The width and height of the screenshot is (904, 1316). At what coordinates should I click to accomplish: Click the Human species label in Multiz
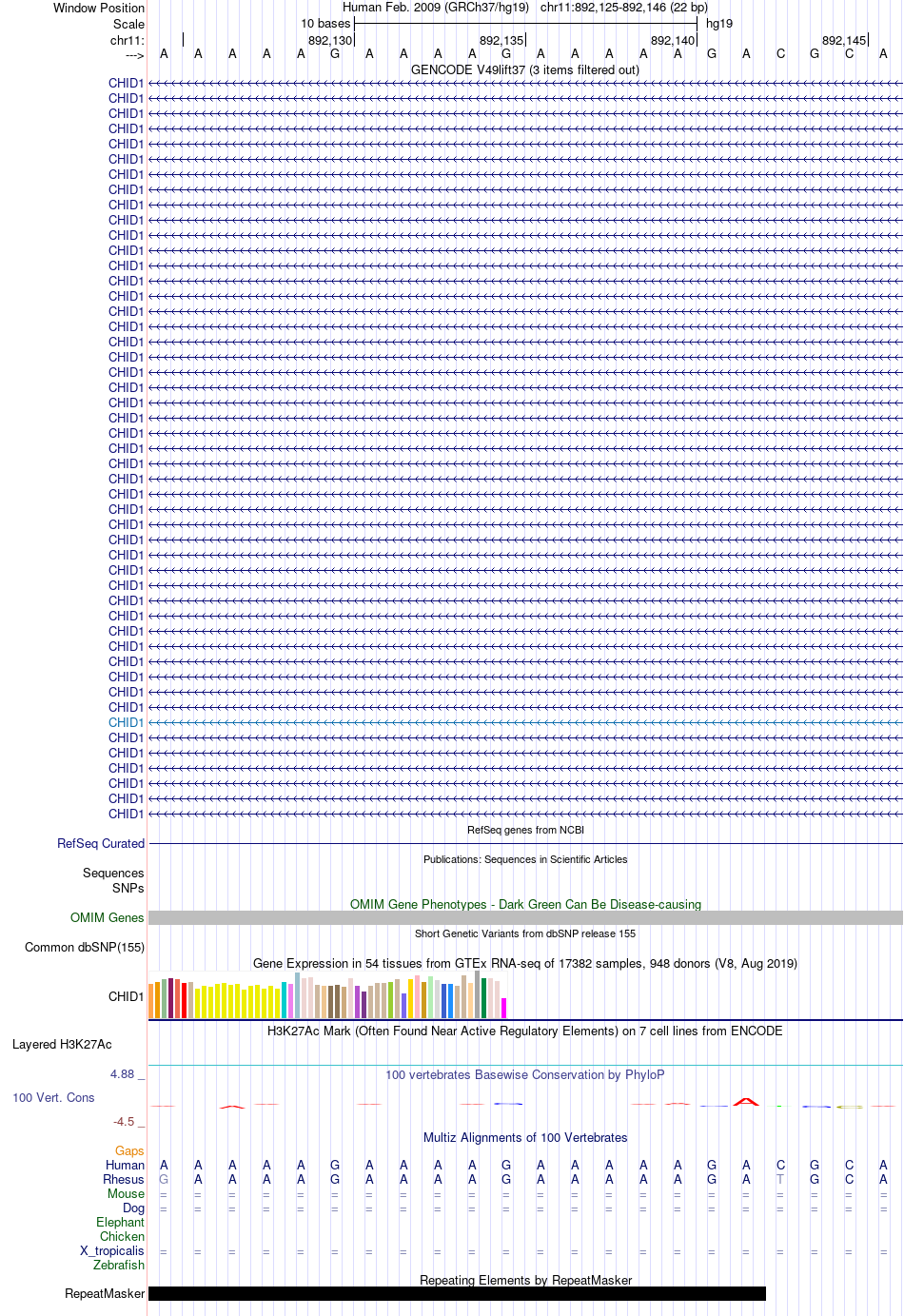click(125, 1165)
